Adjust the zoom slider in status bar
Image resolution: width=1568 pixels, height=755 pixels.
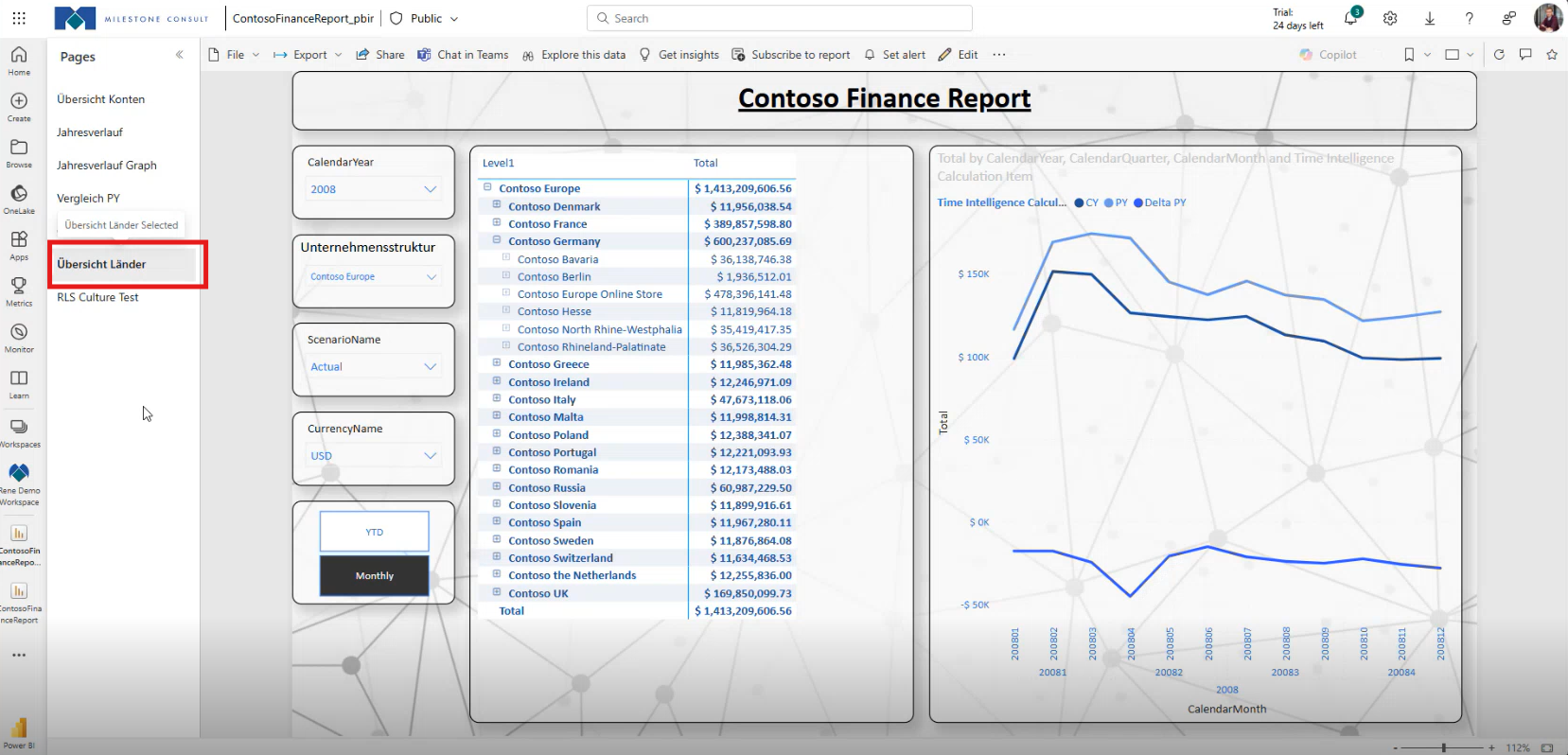click(x=1444, y=747)
